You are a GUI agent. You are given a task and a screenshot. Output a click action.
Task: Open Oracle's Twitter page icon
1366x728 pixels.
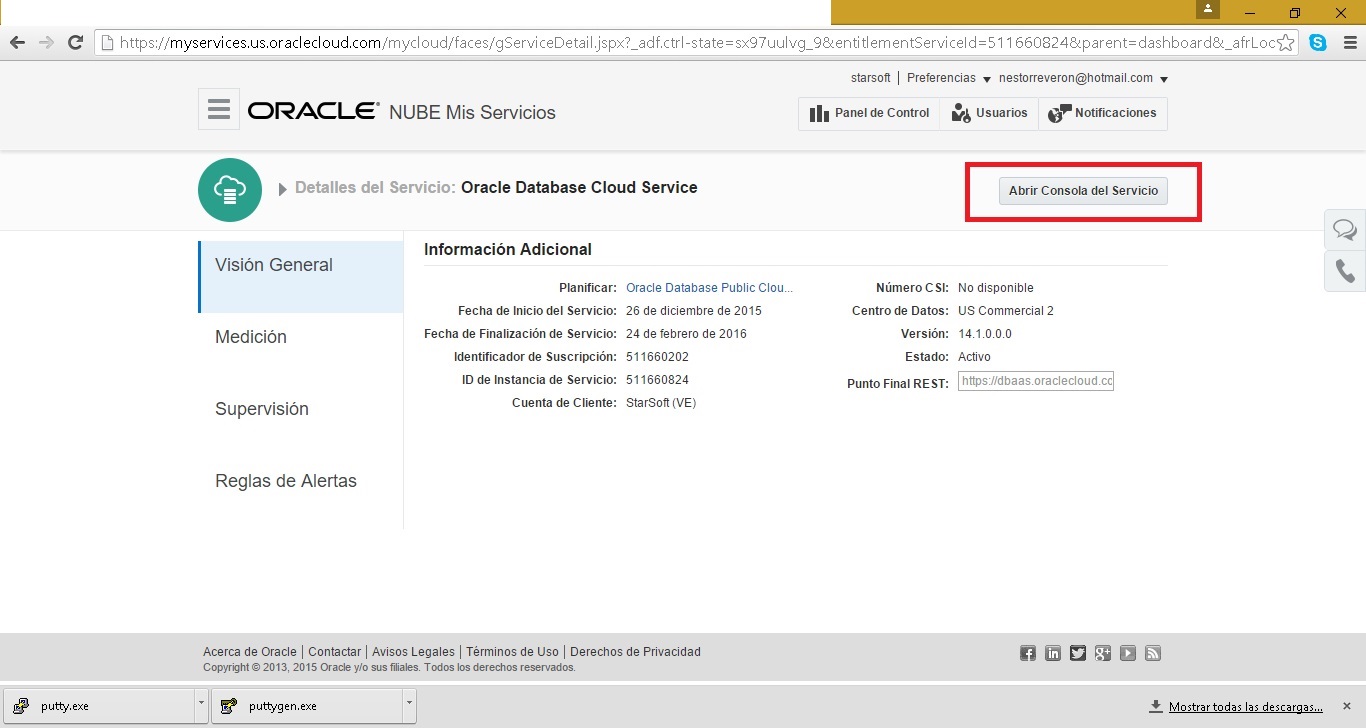[x=1078, y=653]
